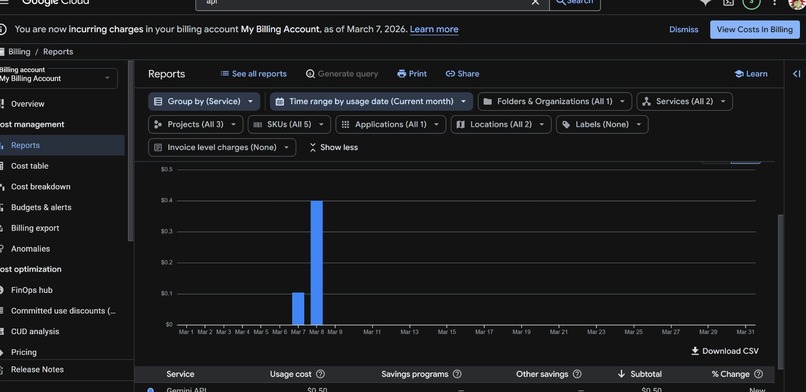The width and height of the screenshot is (806, 392).
Task: Click the search bar input
Action: [365, 3]
